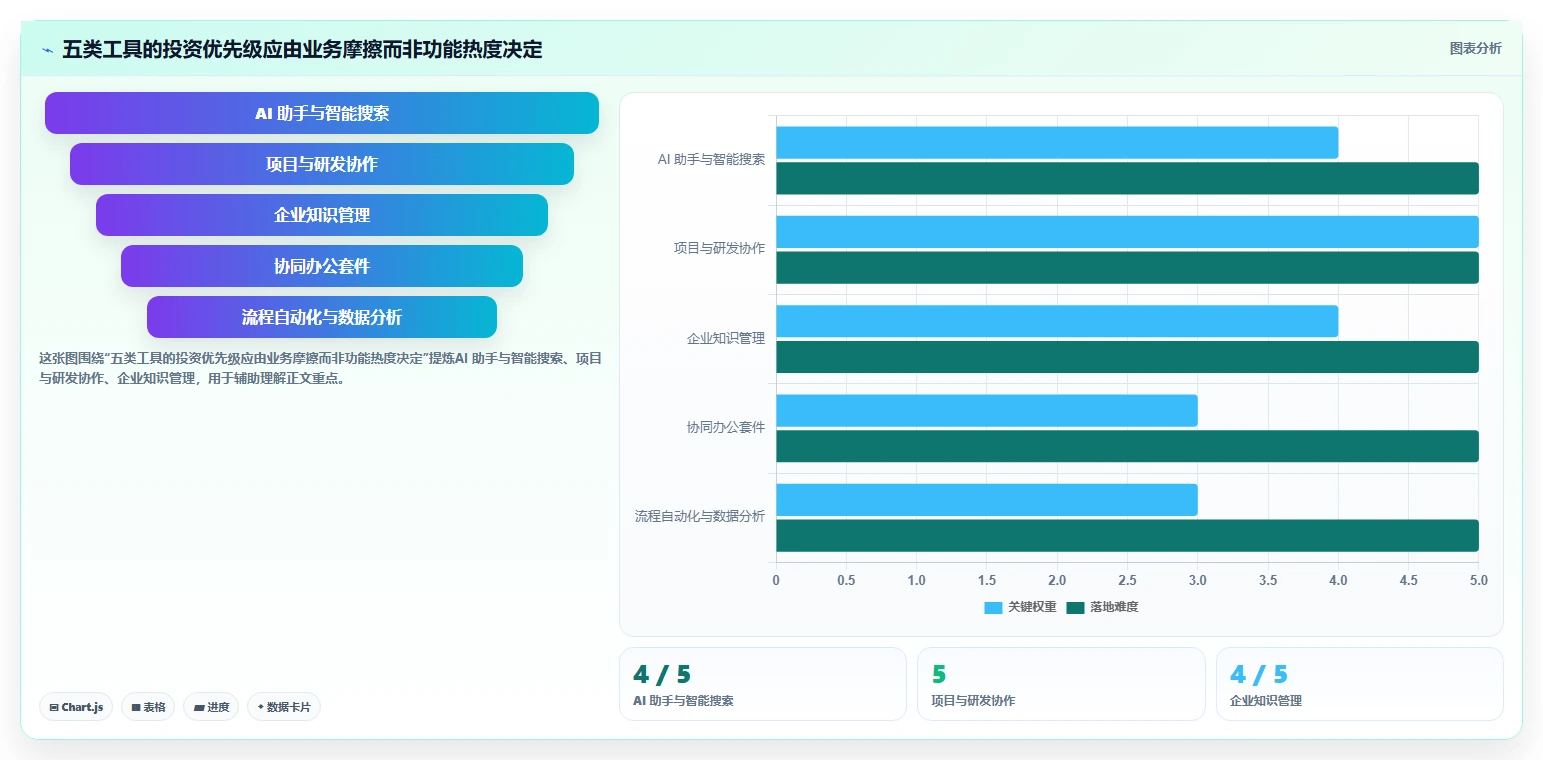Click the x-axis tick 2.5

pyautogui.click(x=1127, y=580)
